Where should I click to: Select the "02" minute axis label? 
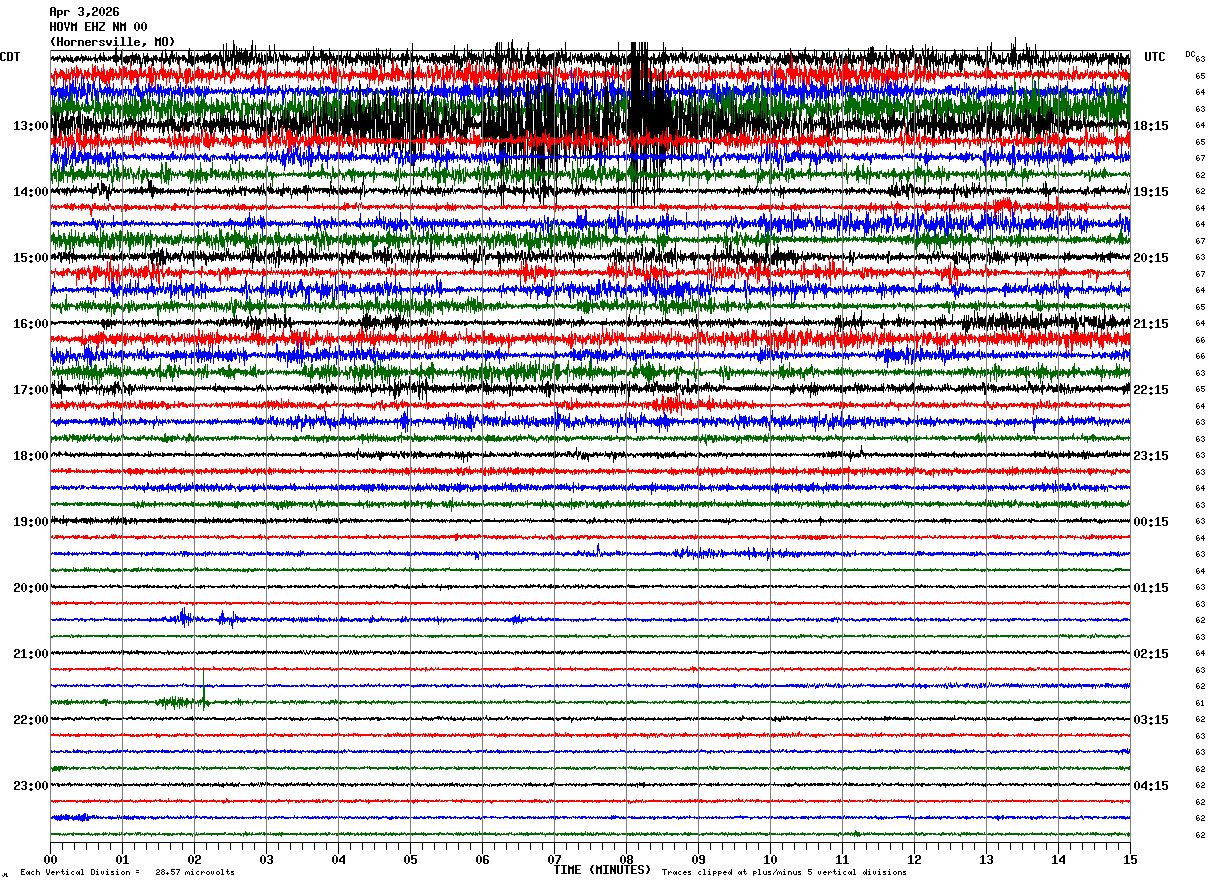click(x=194, y=859)
